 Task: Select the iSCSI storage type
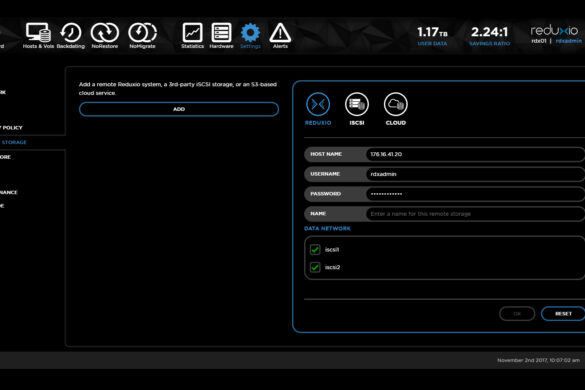tap(357, 109)
